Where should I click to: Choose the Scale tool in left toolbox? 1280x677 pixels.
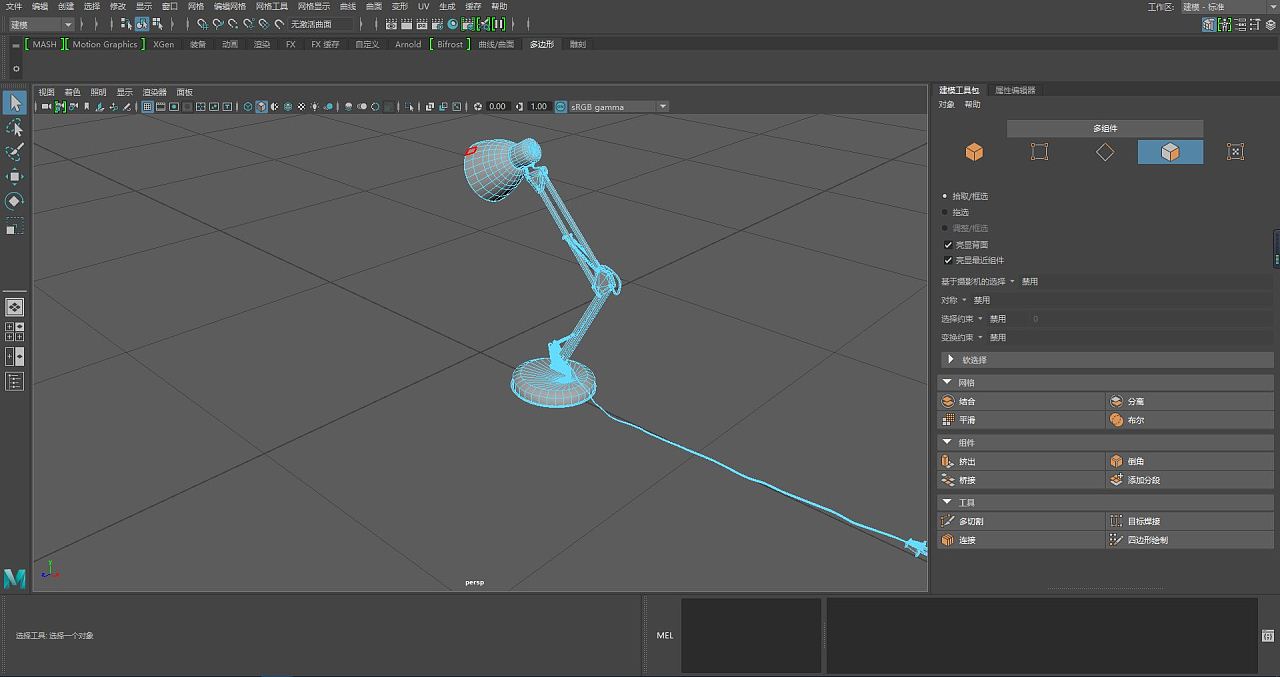pos(15,227)
